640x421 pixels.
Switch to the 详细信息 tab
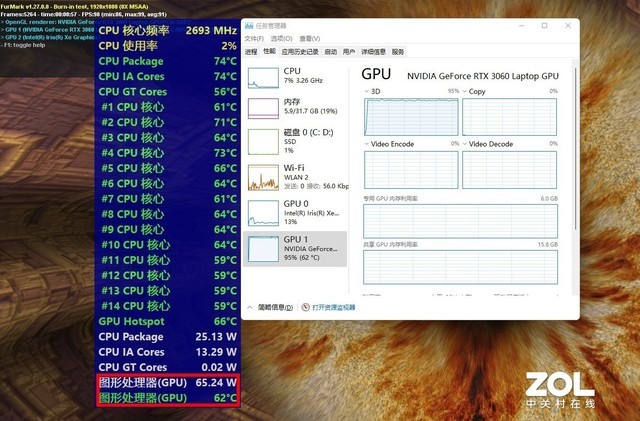click(373, 52)
